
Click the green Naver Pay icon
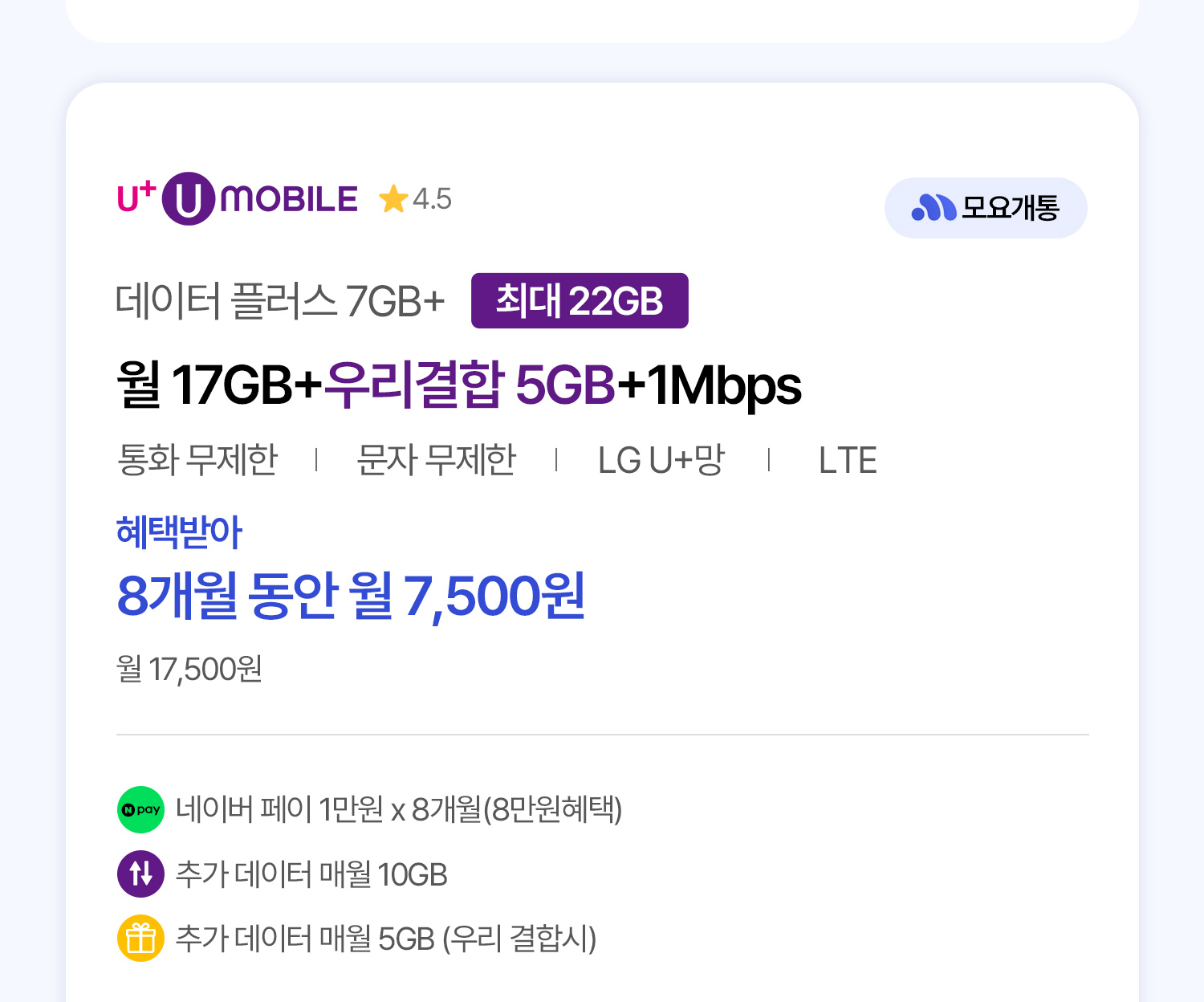[141, 809]
